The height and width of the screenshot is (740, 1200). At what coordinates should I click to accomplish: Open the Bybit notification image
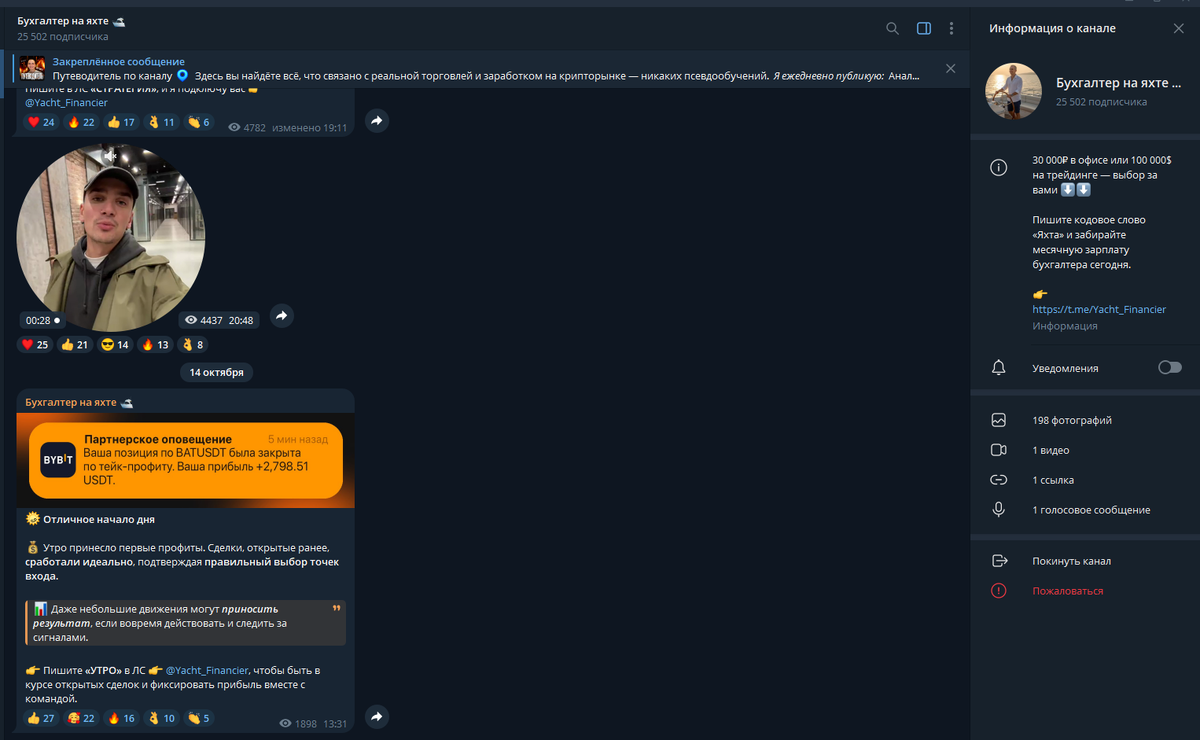pyautogui.click(x=185, y=461)
